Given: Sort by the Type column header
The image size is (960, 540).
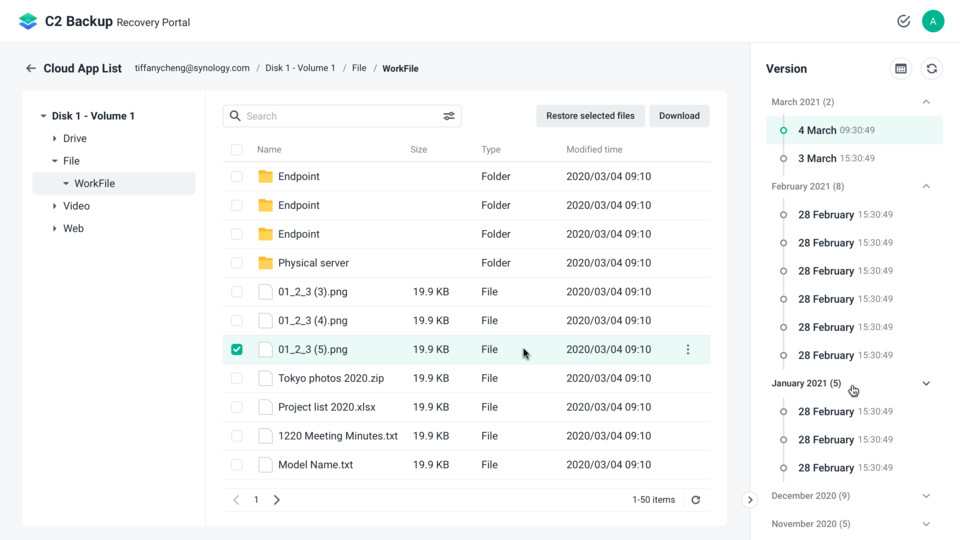Looking at the screenshot, I should click(x=491, y=149).
